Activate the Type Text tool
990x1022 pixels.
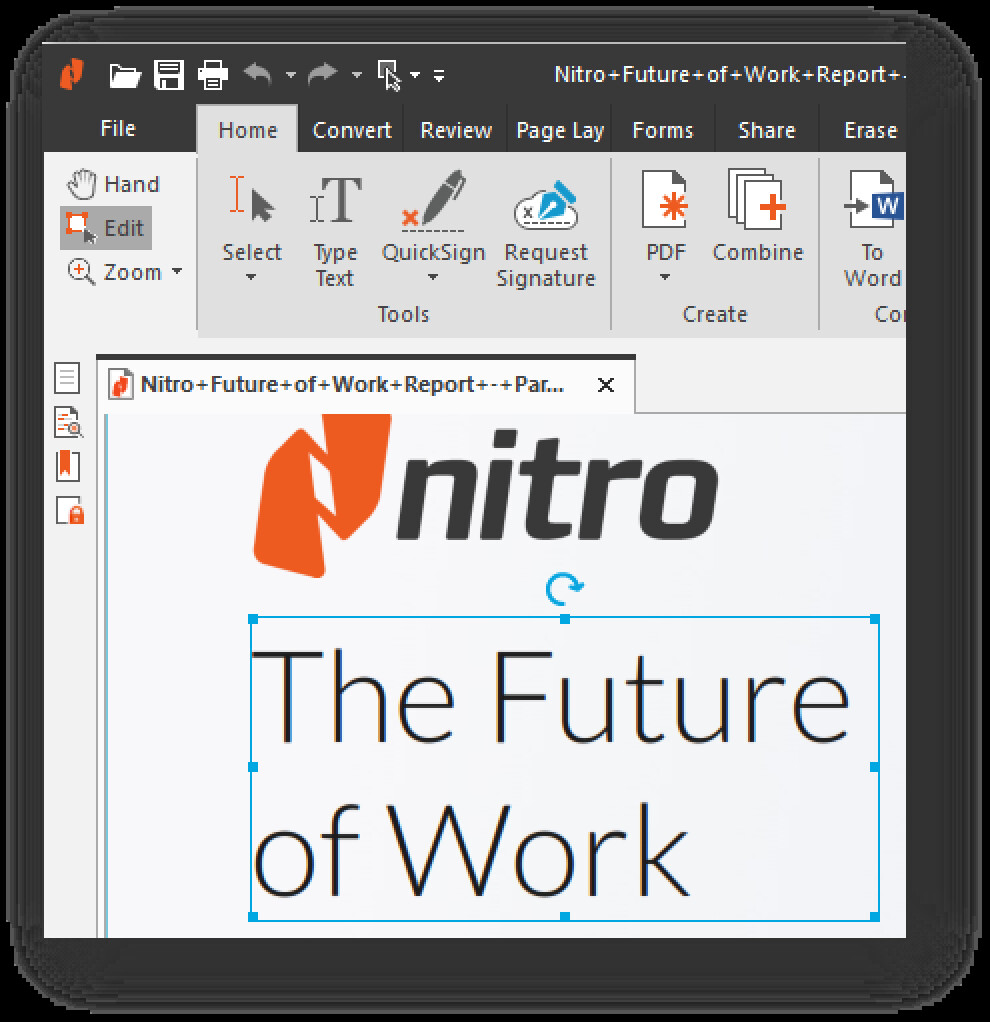click(335, 230)
